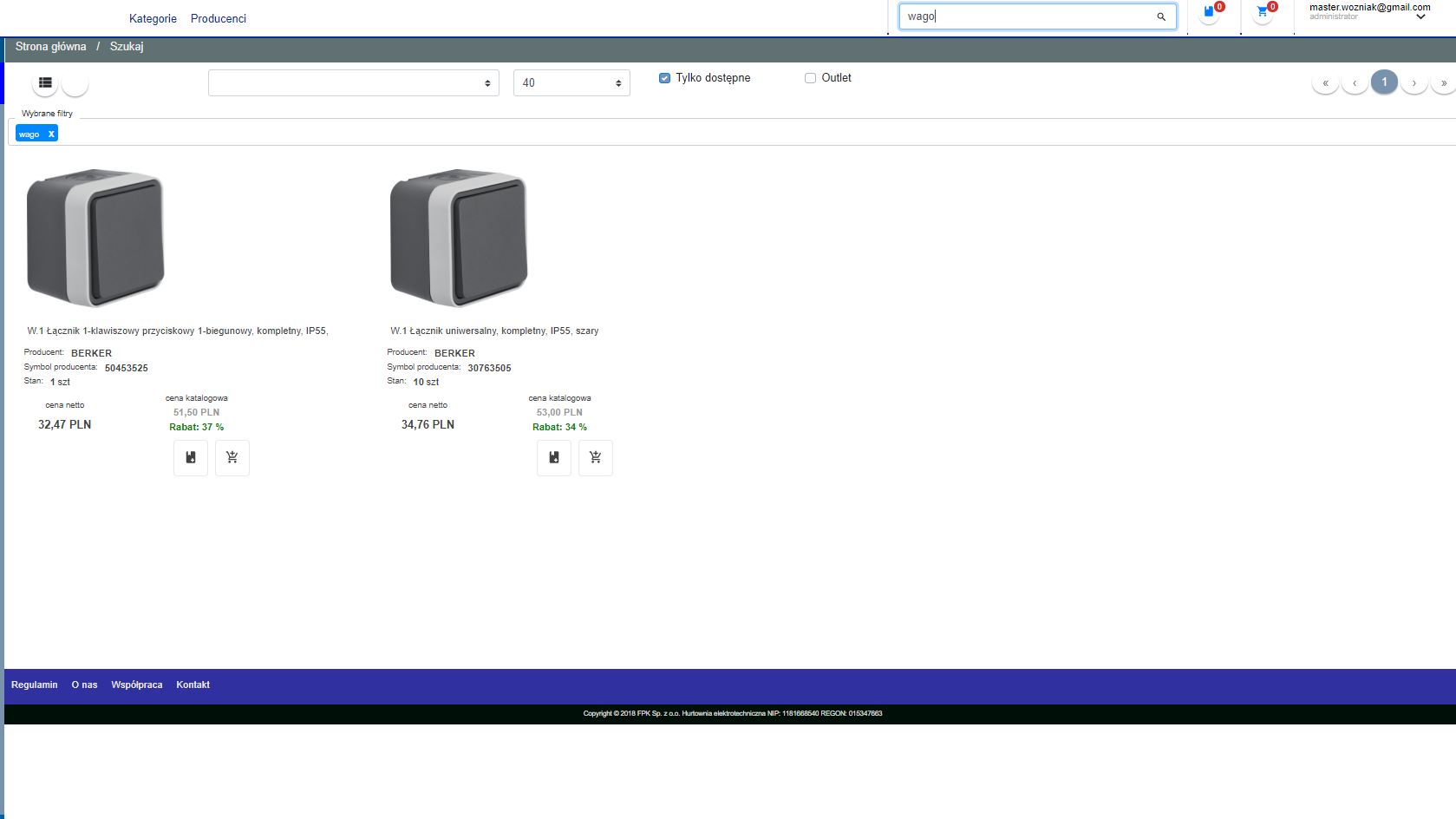Add 1-klawiszowy przyciskowy switch to cart
The height and width of the screenshot is (819, 1456).
click(232, 457)
